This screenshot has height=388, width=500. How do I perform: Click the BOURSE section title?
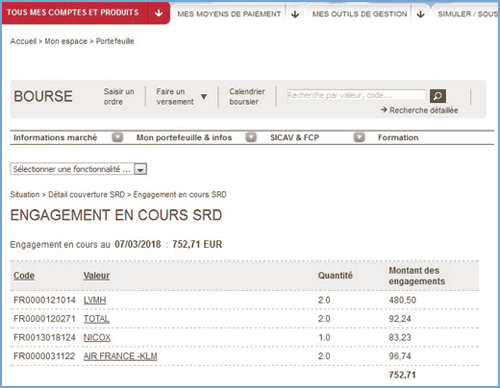[43, 96]
